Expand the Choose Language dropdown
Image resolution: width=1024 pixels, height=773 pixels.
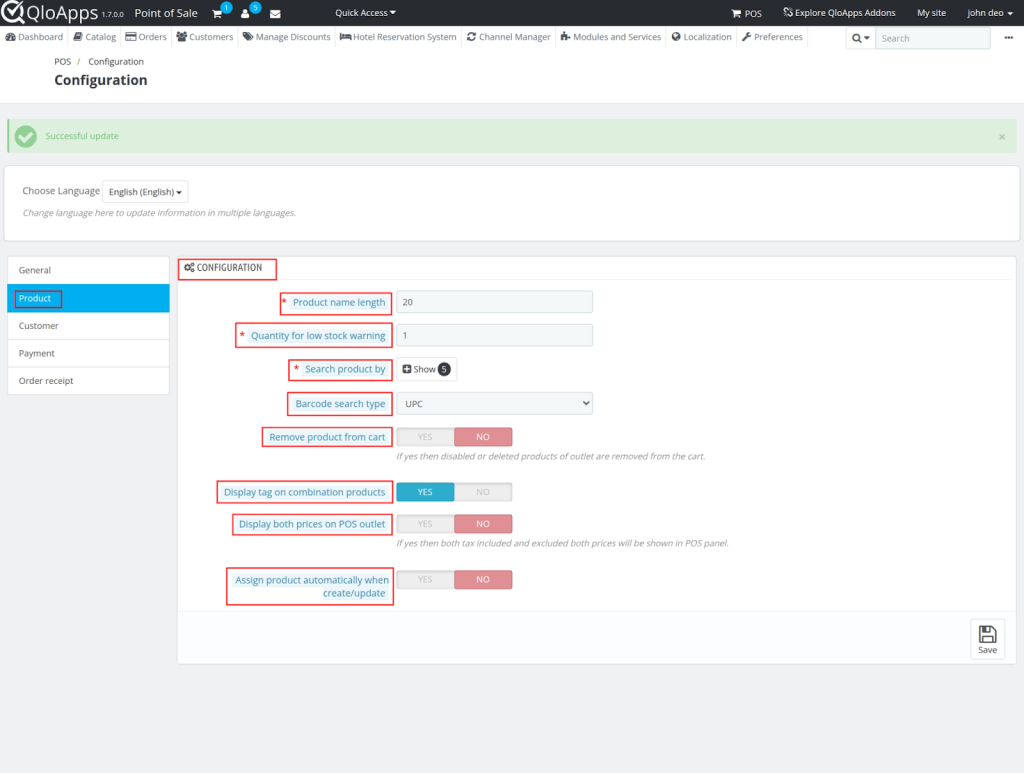[145, 191]
